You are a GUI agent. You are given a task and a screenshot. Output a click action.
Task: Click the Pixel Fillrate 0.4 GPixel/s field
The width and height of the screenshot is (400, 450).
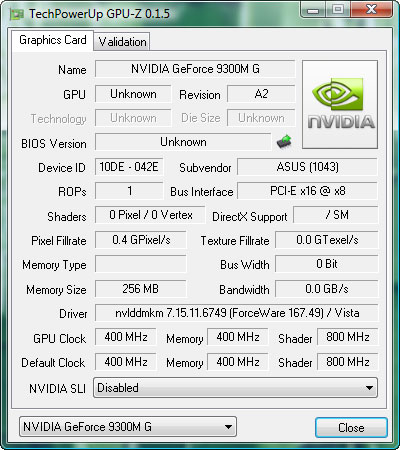(x=141, y=240)
